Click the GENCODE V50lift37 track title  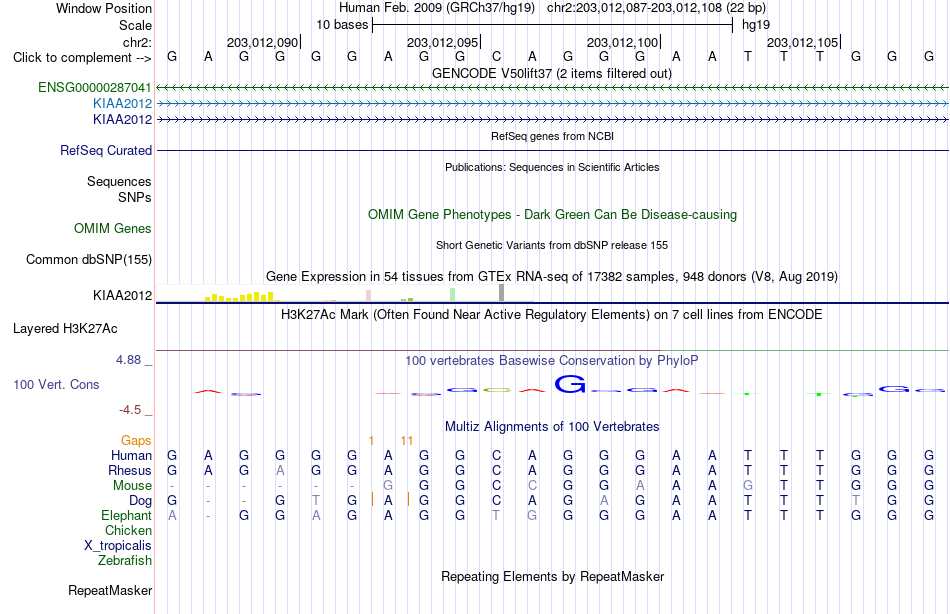pos(552,73)
